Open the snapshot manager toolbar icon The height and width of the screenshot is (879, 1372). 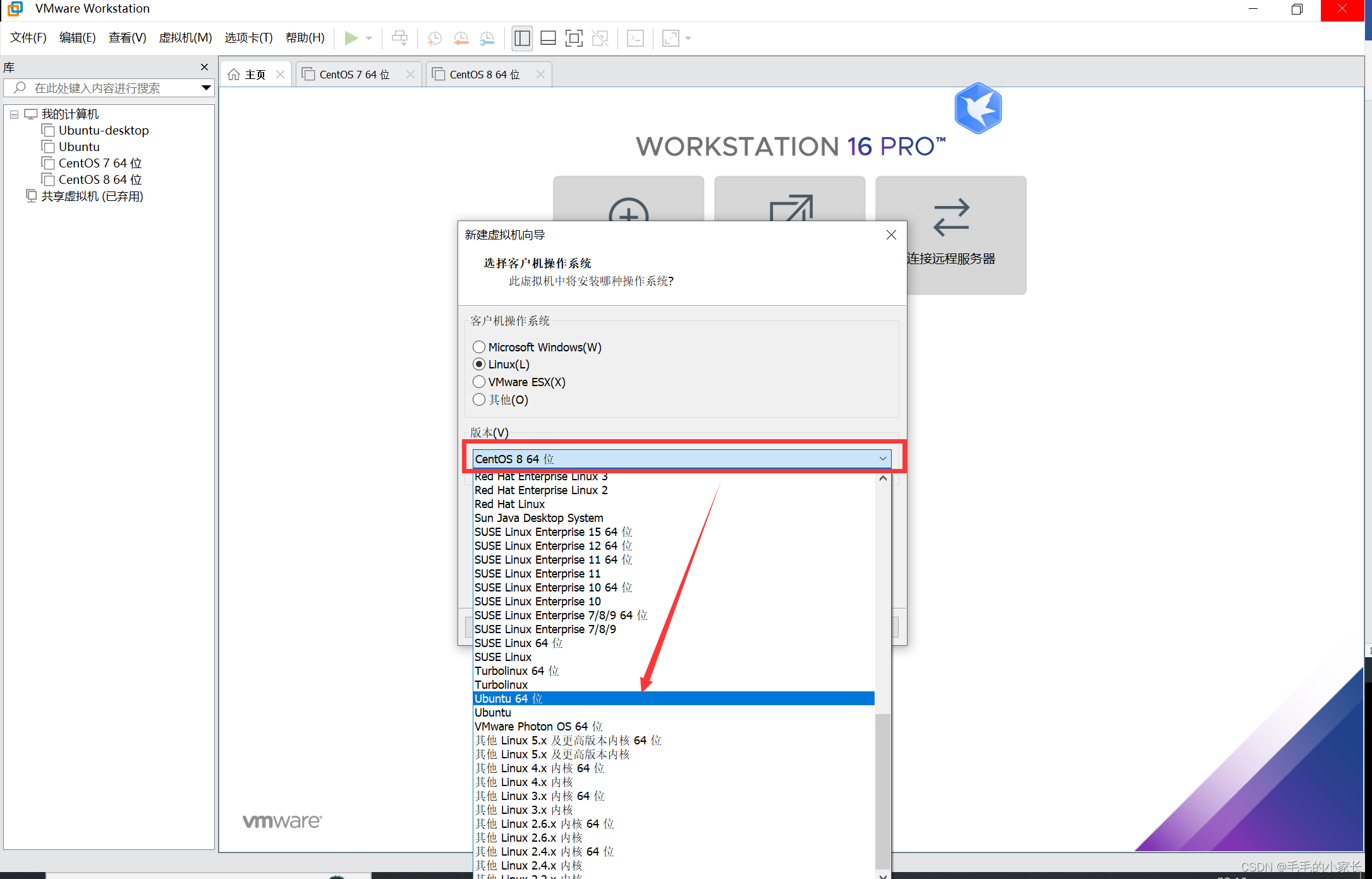click(487, 38)
